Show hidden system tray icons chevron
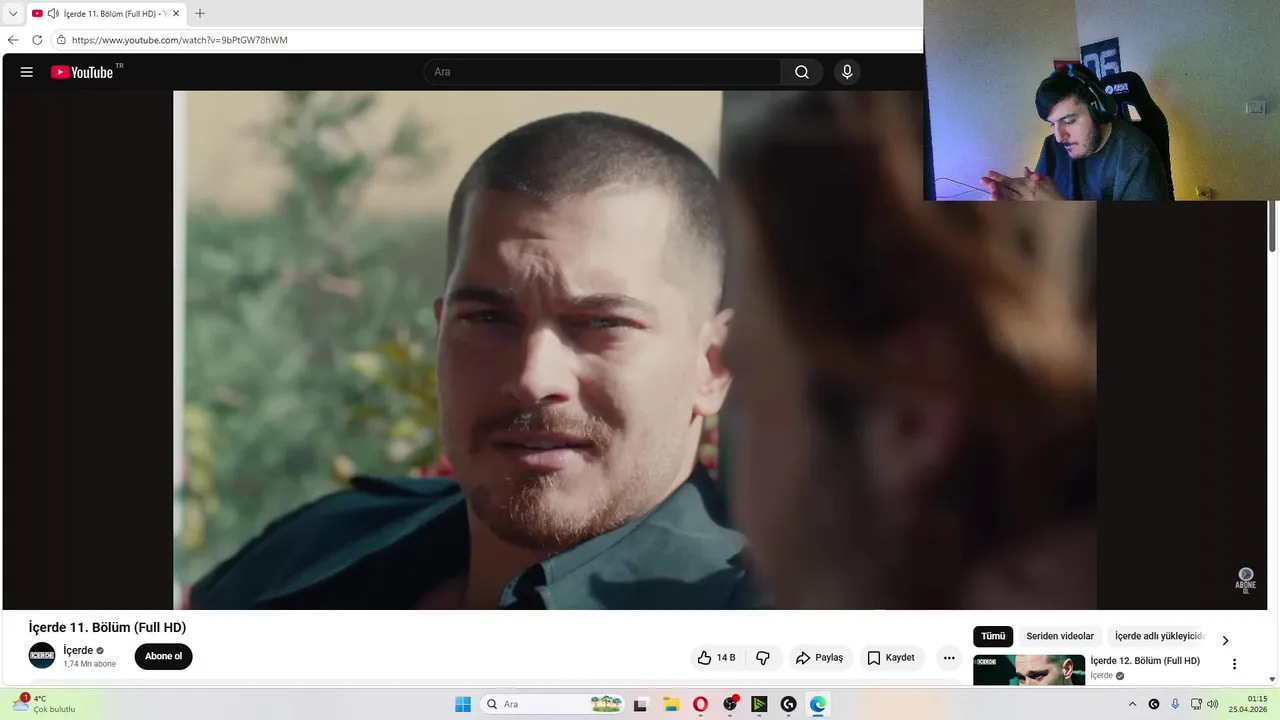This screenshot has width=1280, height=720. click(1132, 704)
